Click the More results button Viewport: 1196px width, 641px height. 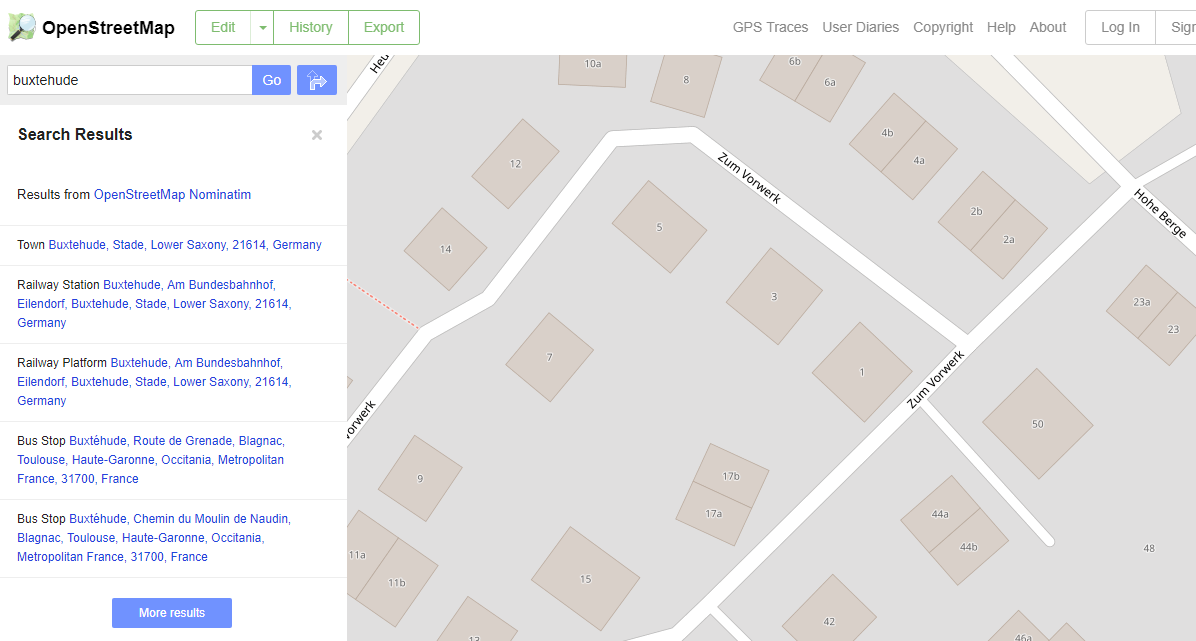(172, 613)
